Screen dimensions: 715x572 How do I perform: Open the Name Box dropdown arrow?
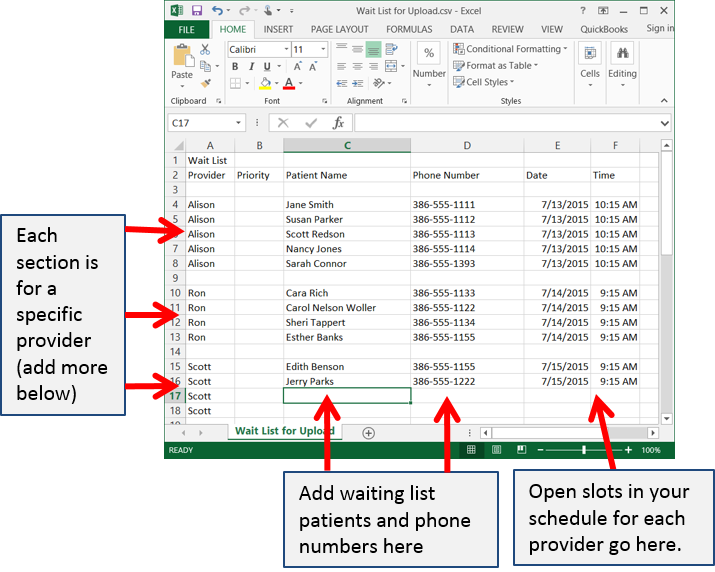[238, 123]
